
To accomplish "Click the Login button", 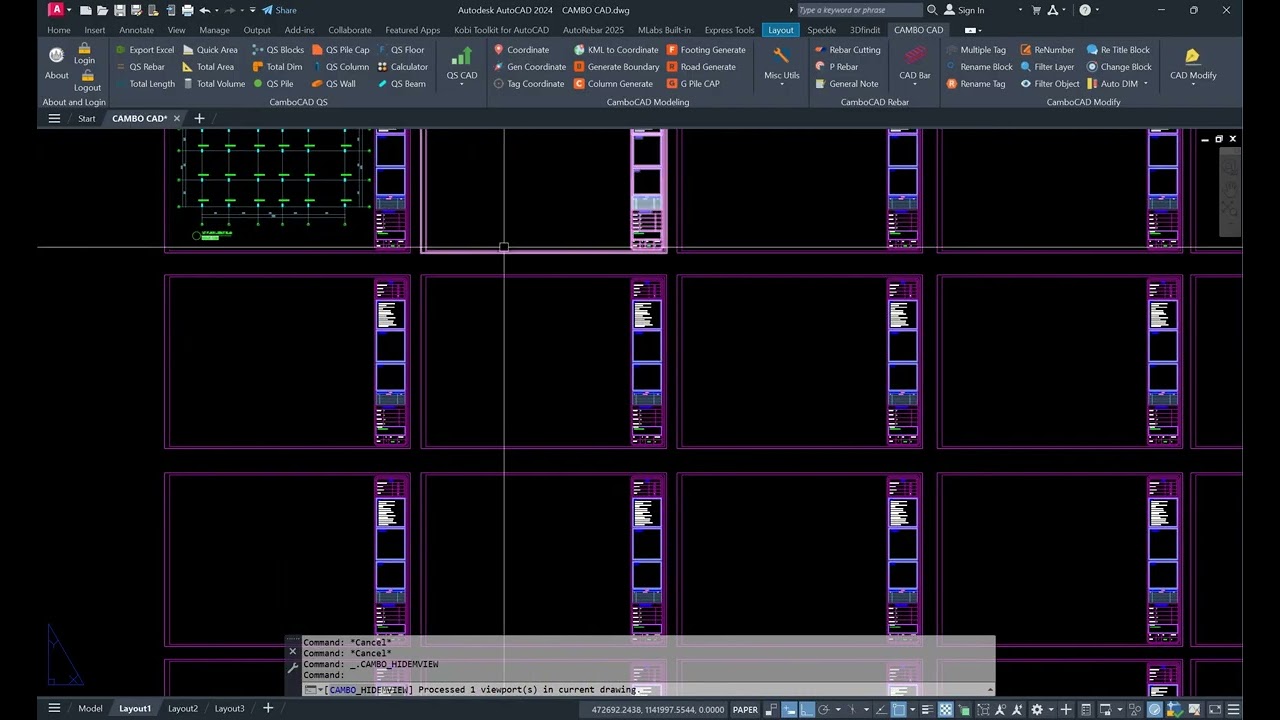I will pyautogui.click(x=85, y=54).
